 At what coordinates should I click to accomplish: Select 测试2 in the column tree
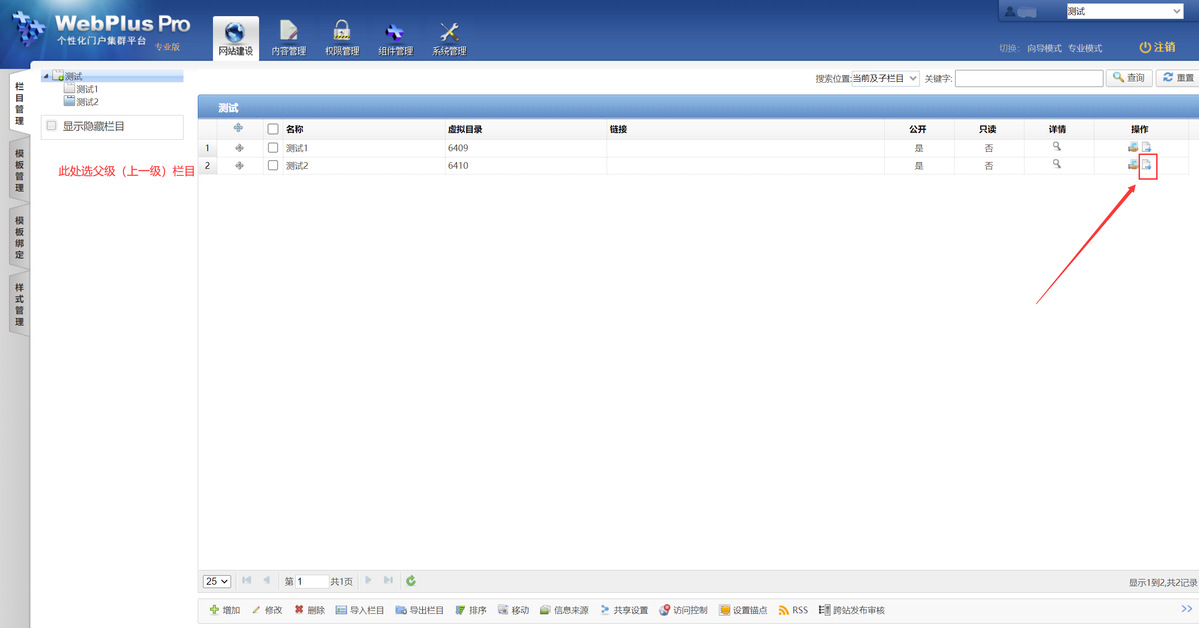[x=87, y=102]
